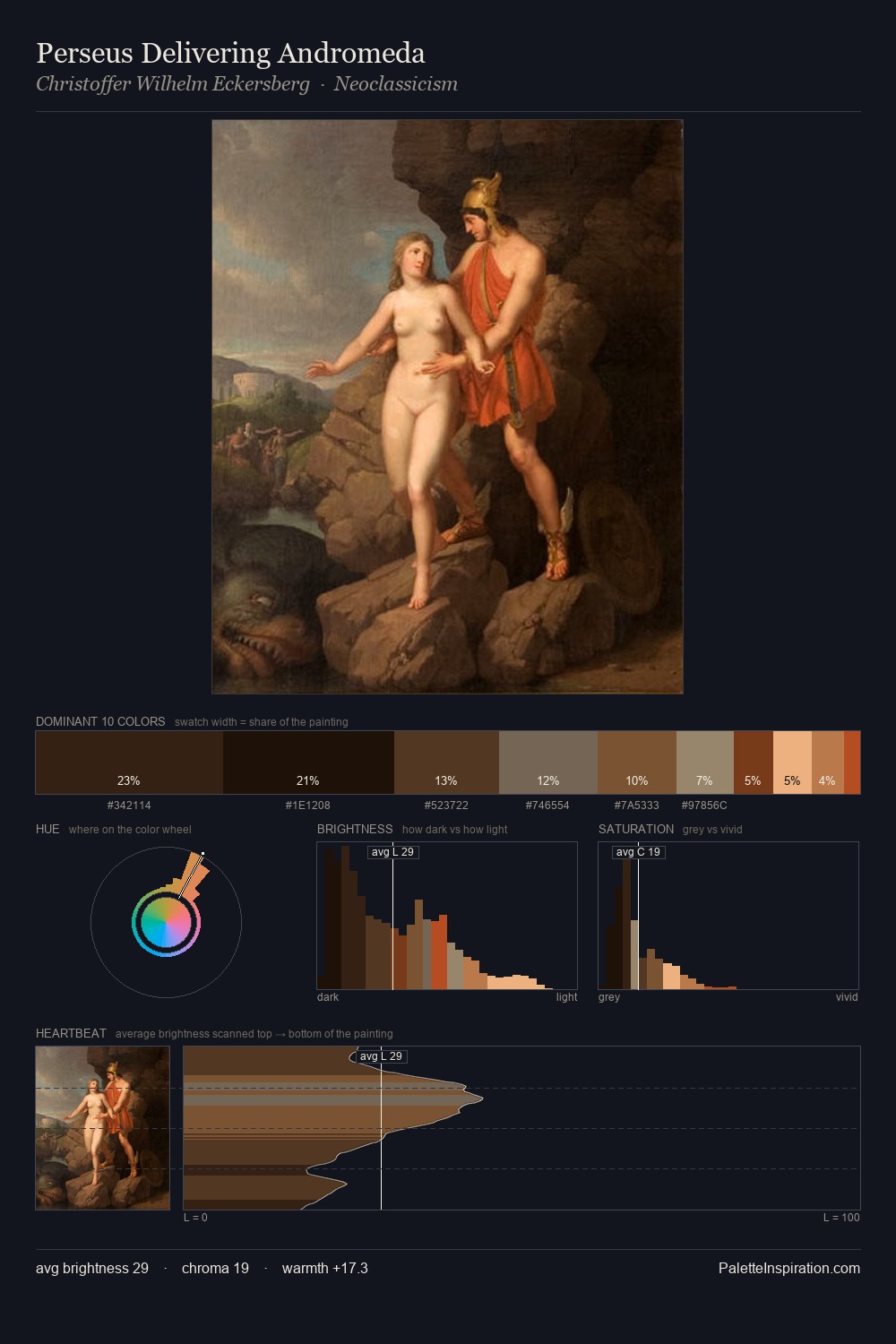This screenshot has width=896, height=1344.
Task: Click hex code #523722
Action: tap(446, 806)
